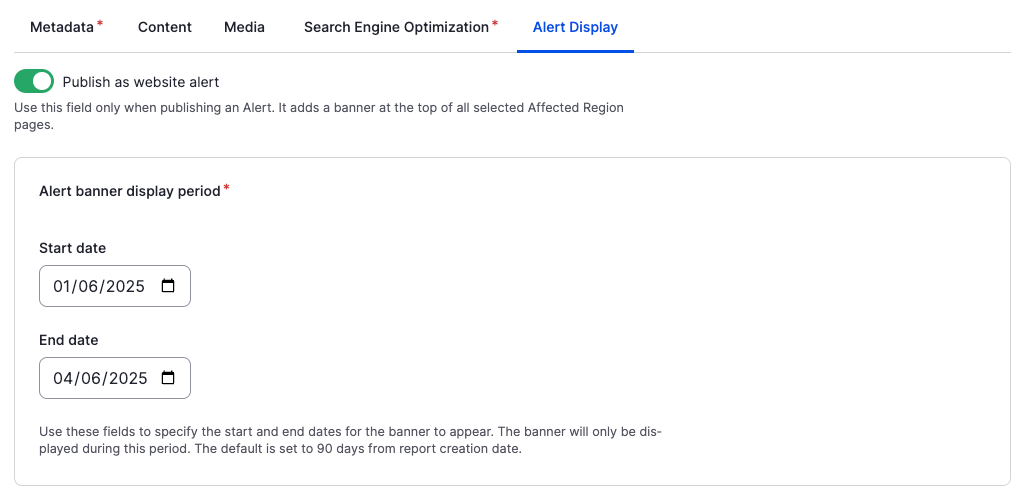The height and width of the screenshot is (496, 1026).
Task: Open the Start date calendar picker icon
Action: pos(168,286)
